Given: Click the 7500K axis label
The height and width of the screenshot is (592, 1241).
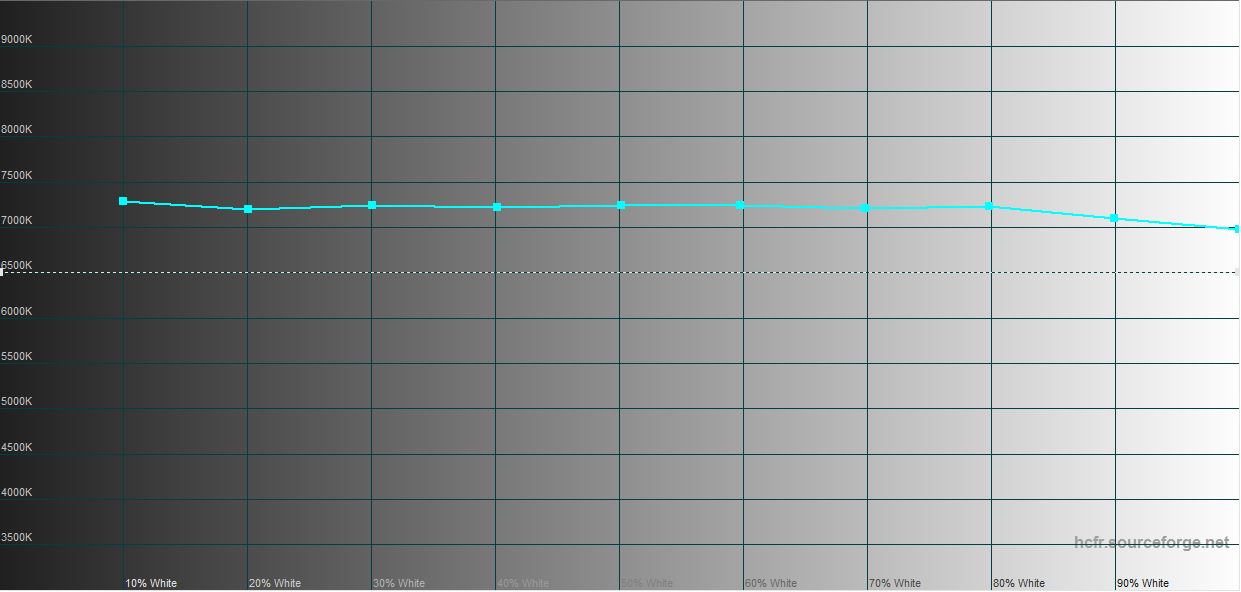Looking at the screenshot, I should (17, 175).
